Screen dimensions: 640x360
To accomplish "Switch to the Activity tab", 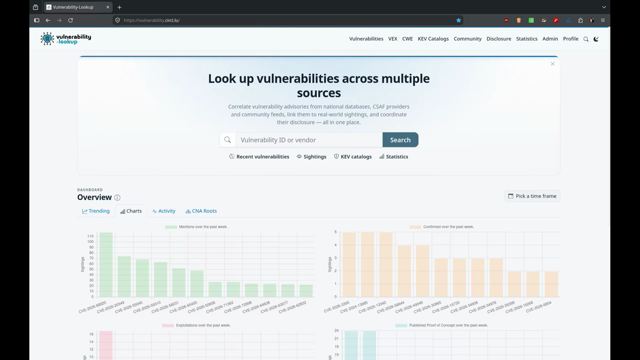I will (163, 211).
